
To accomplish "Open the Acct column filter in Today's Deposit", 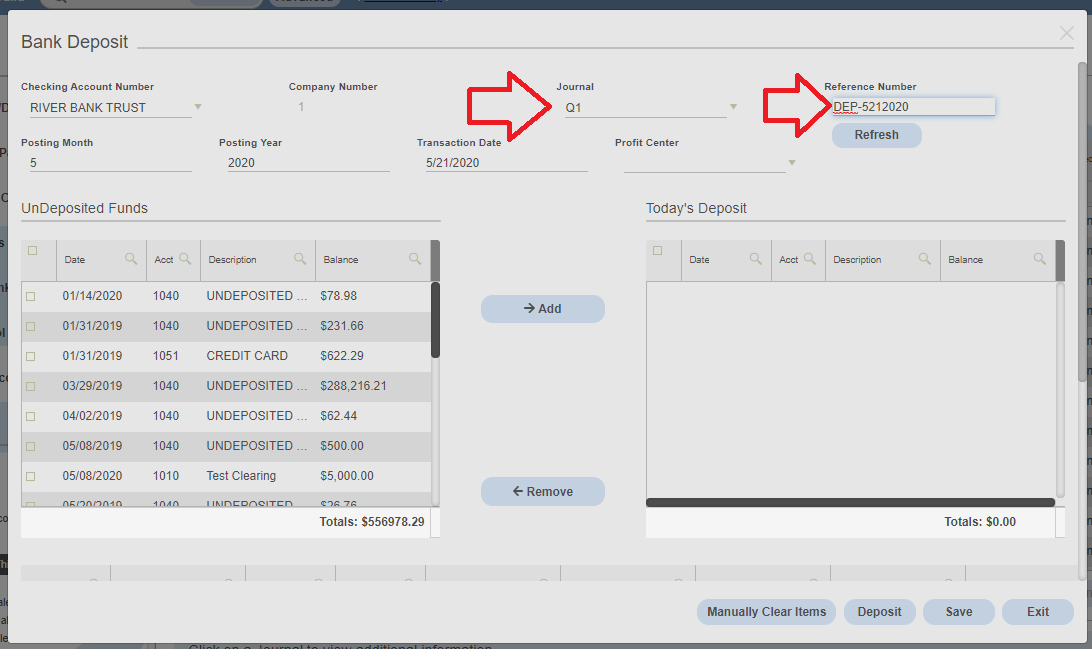I will pos(812,259).
